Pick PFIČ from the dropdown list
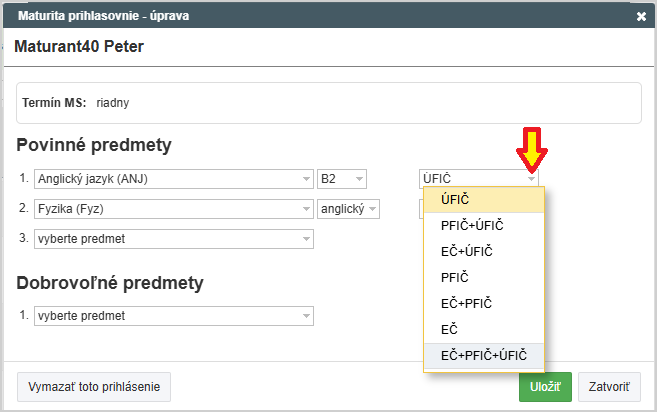This screenshot has width=657, height=412. [x=484, y=277]
